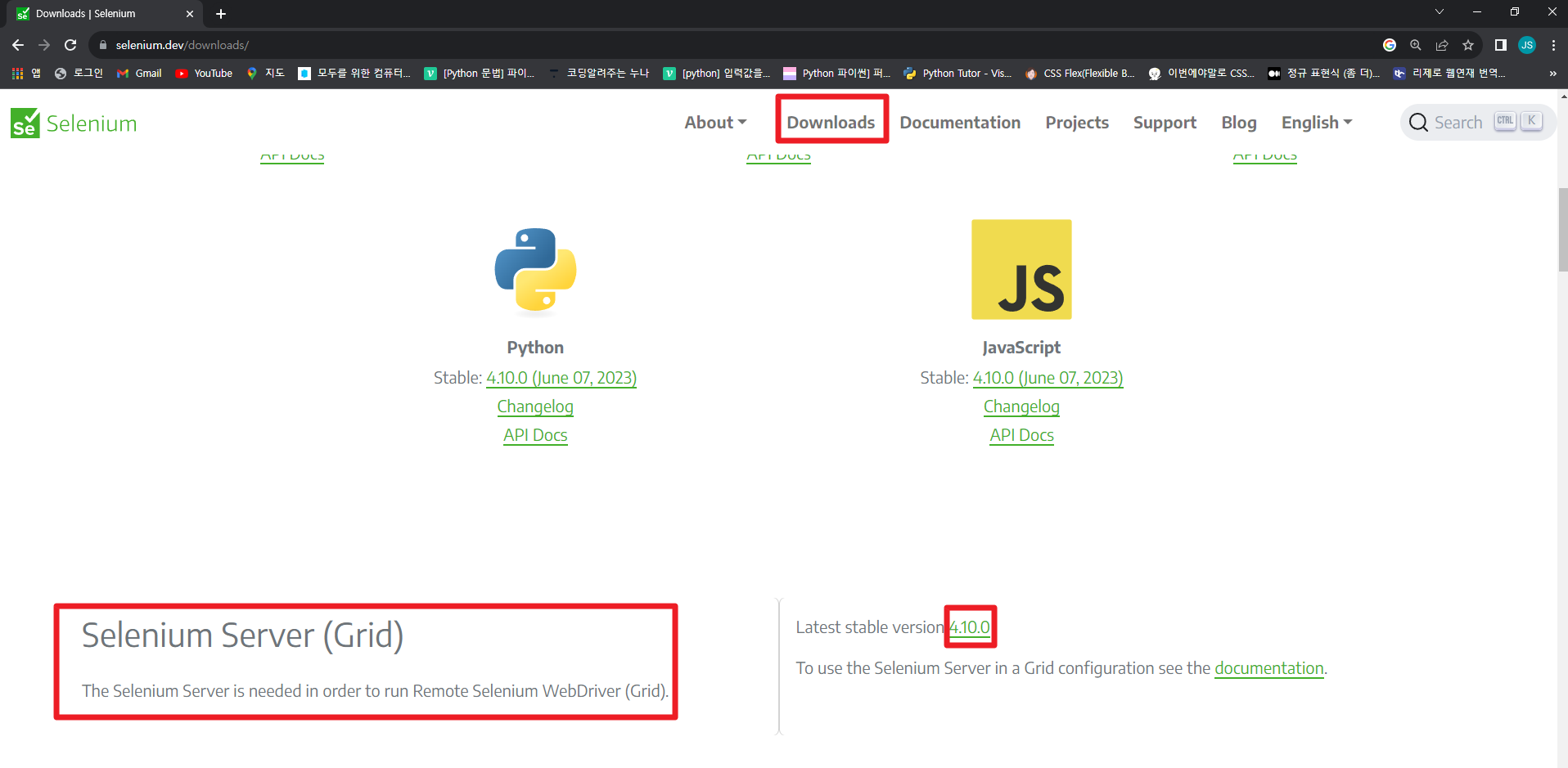Open the 이번에야말로 CSS bookmark
The width and height of the screenshot is (1568, 768).
pos(1201,74)
